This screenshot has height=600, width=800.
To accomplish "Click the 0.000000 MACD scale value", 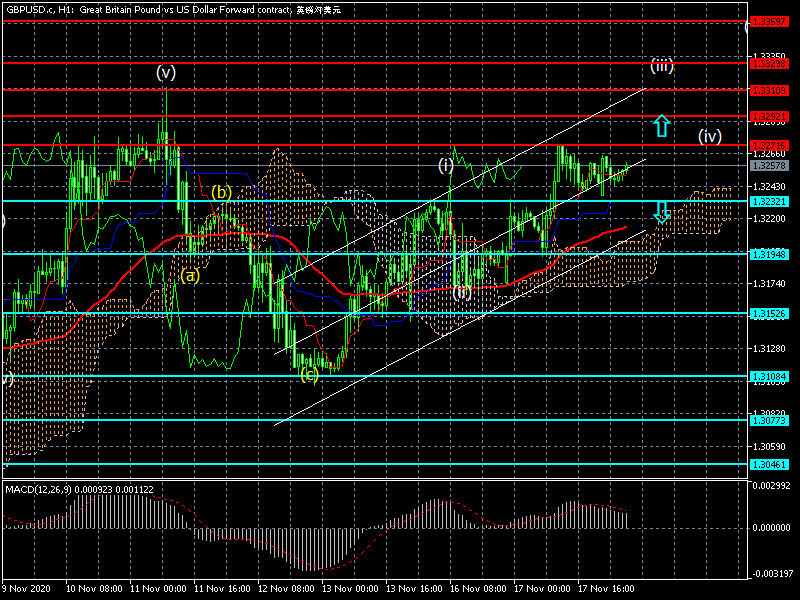I will pos(771,528).
